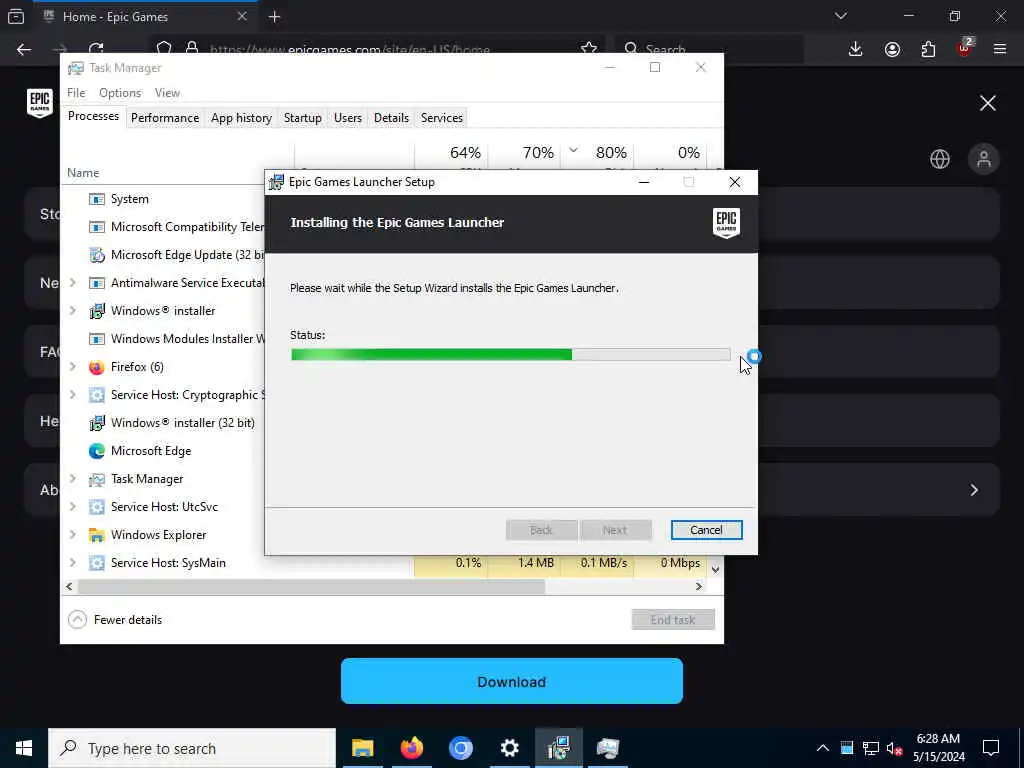
Task: Open the language globe icon on Epic site
Action: point(940,159)
